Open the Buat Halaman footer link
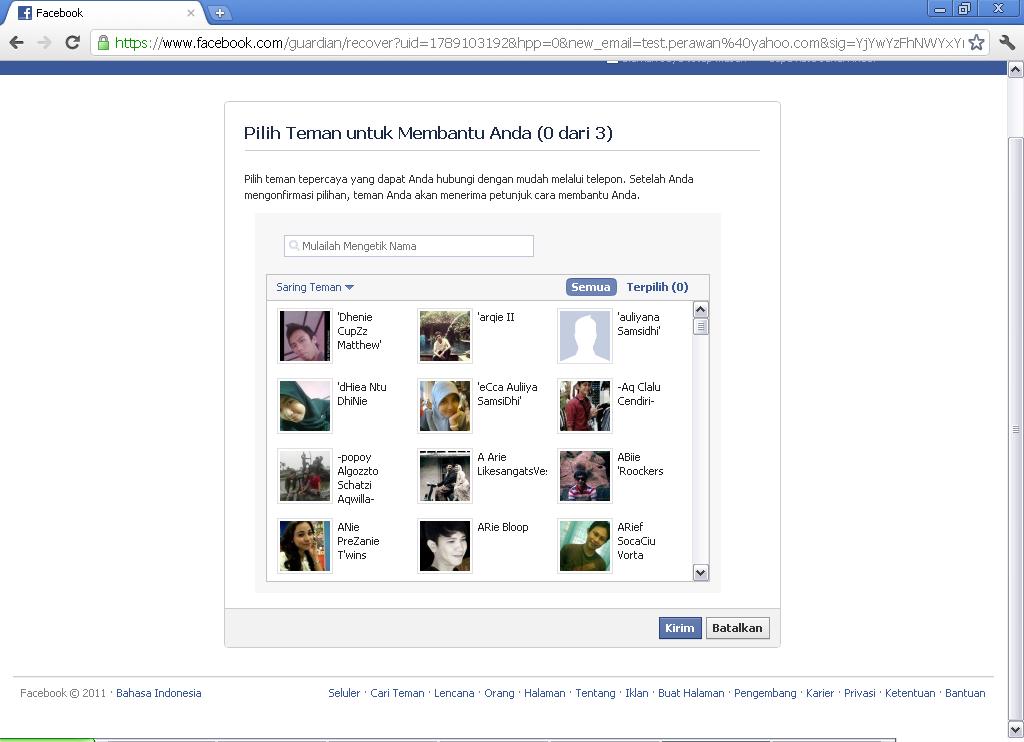The image size is (1024, 742). [x=691, y=693]
